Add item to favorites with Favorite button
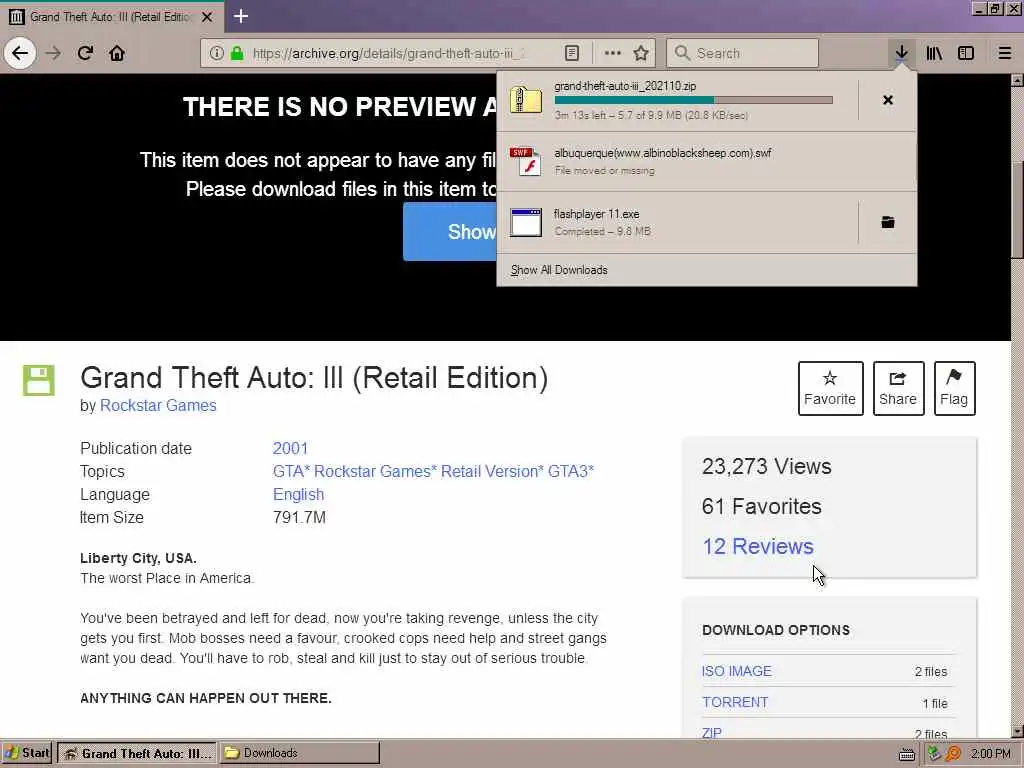The image size is (1024, 768). 830,389
